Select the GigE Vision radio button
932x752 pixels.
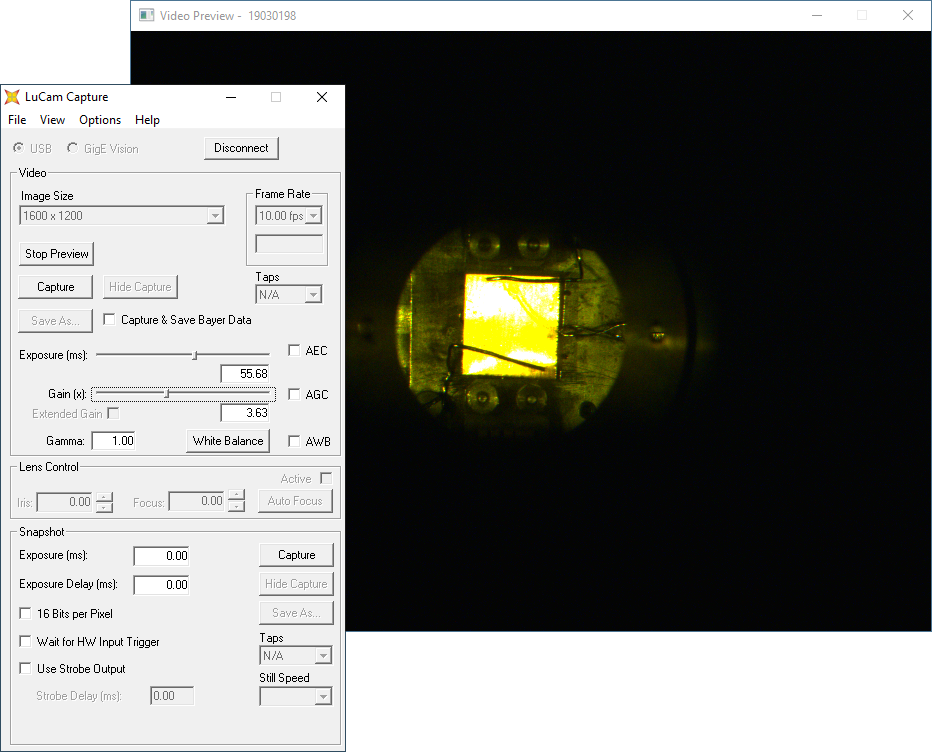[x=73, y=148]
